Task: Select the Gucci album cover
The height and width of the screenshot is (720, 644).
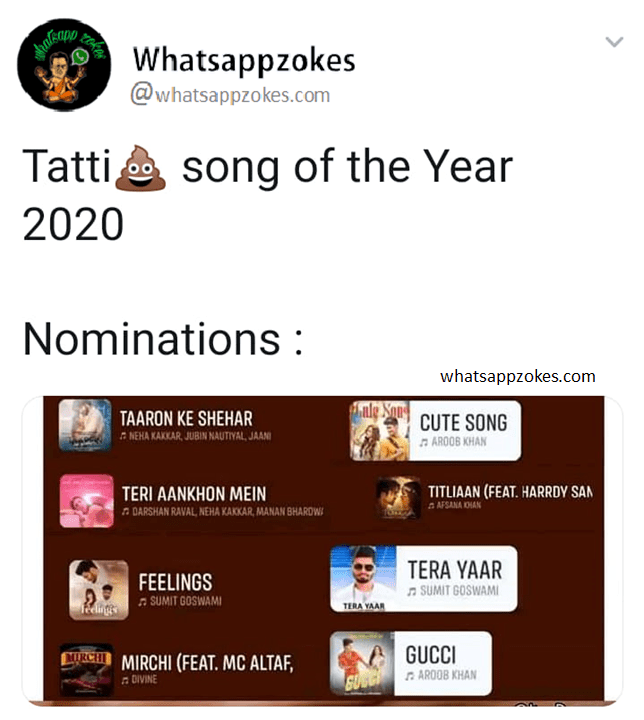Action: coord(363,665)
